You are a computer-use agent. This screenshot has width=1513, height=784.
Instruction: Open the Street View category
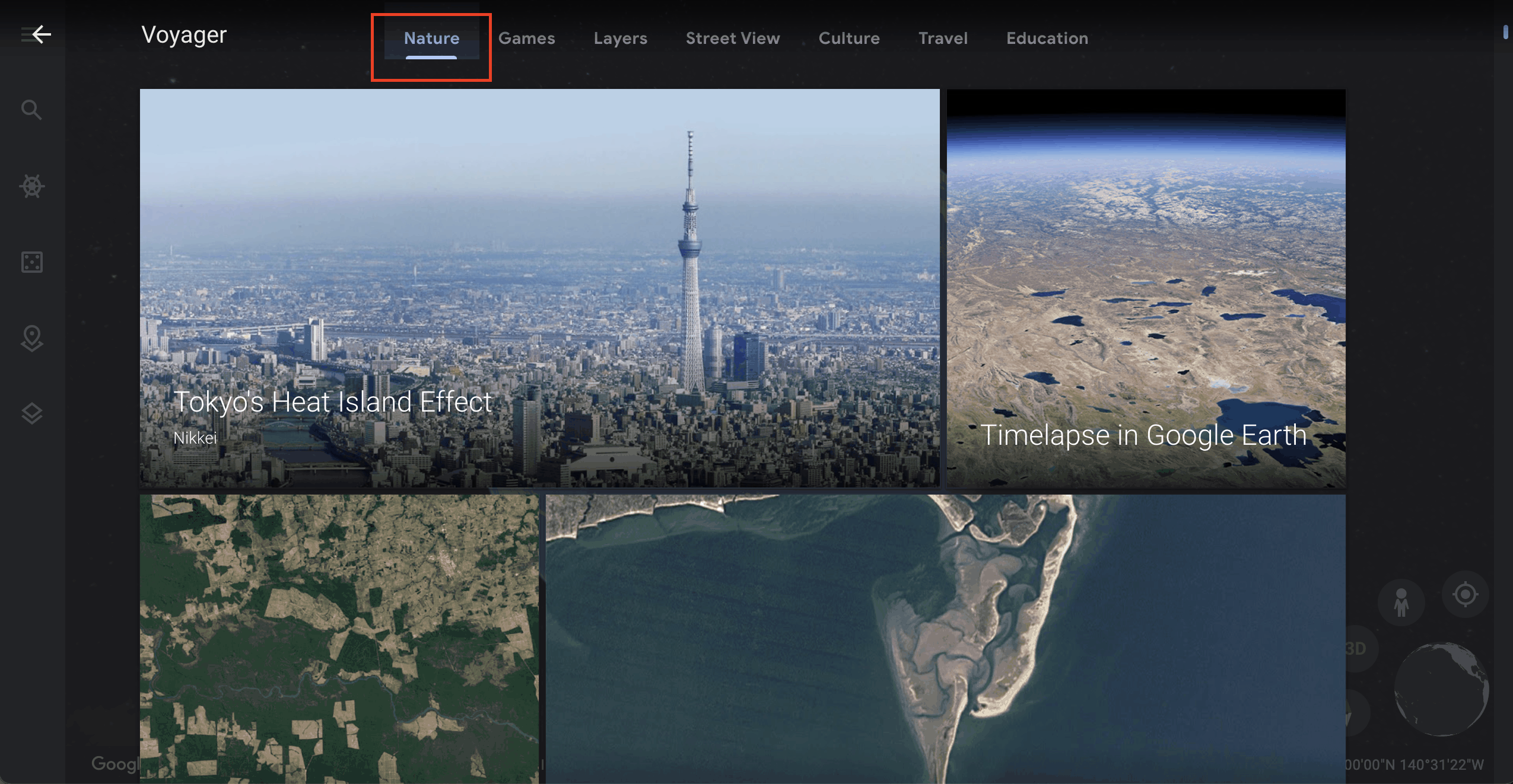(732, 38)
